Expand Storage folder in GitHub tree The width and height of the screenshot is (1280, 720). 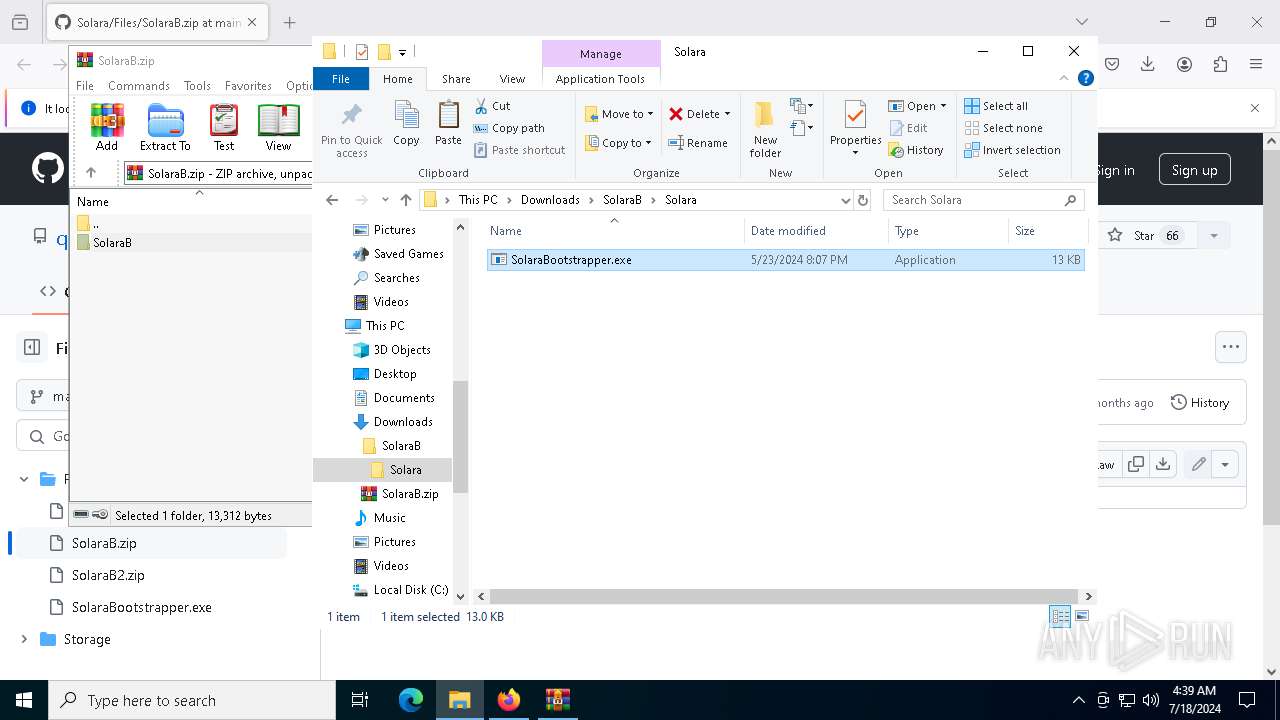[x=24, y=639]
